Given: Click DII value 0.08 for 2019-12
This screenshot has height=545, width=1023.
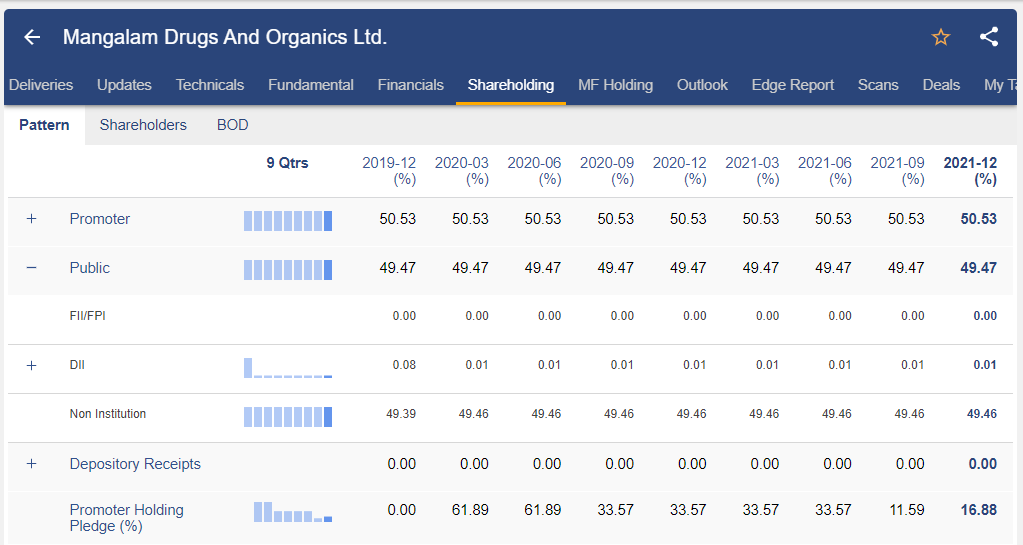Looking at the screenshot, I should pos(404,365).
